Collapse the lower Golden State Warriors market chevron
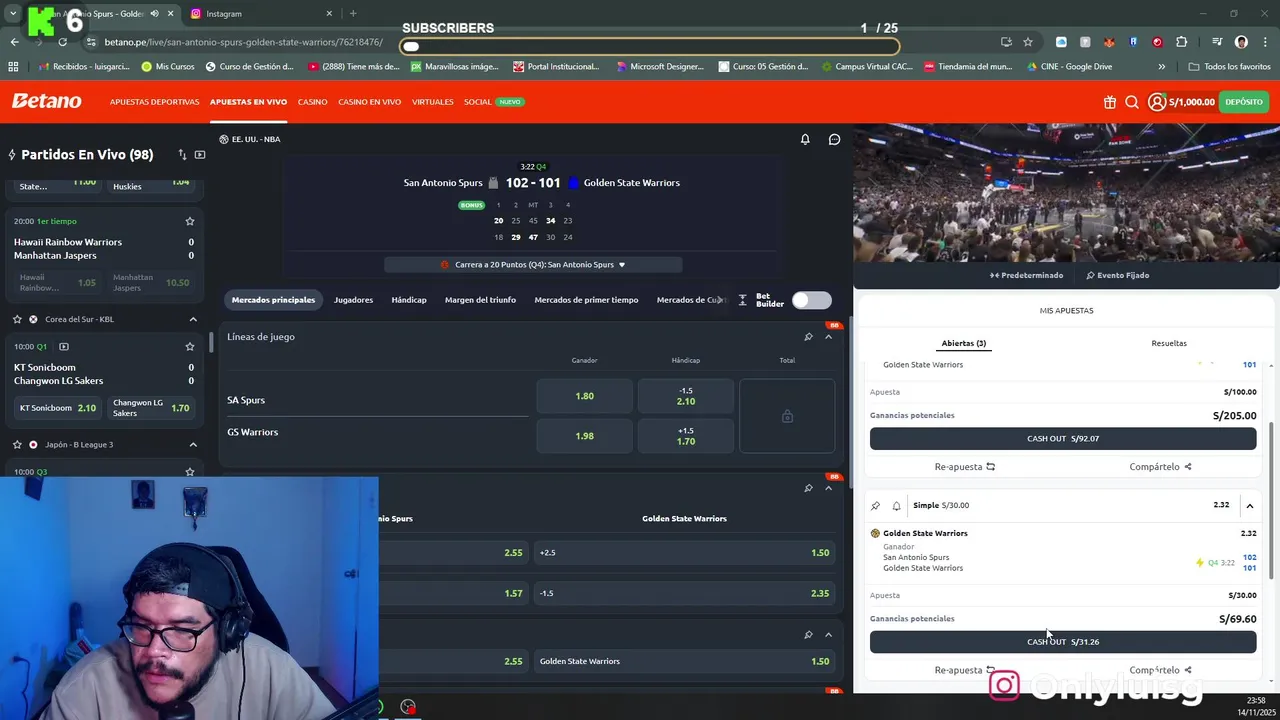The width and height of the screenshot is (1280, 720). click(x=828, y=635)
